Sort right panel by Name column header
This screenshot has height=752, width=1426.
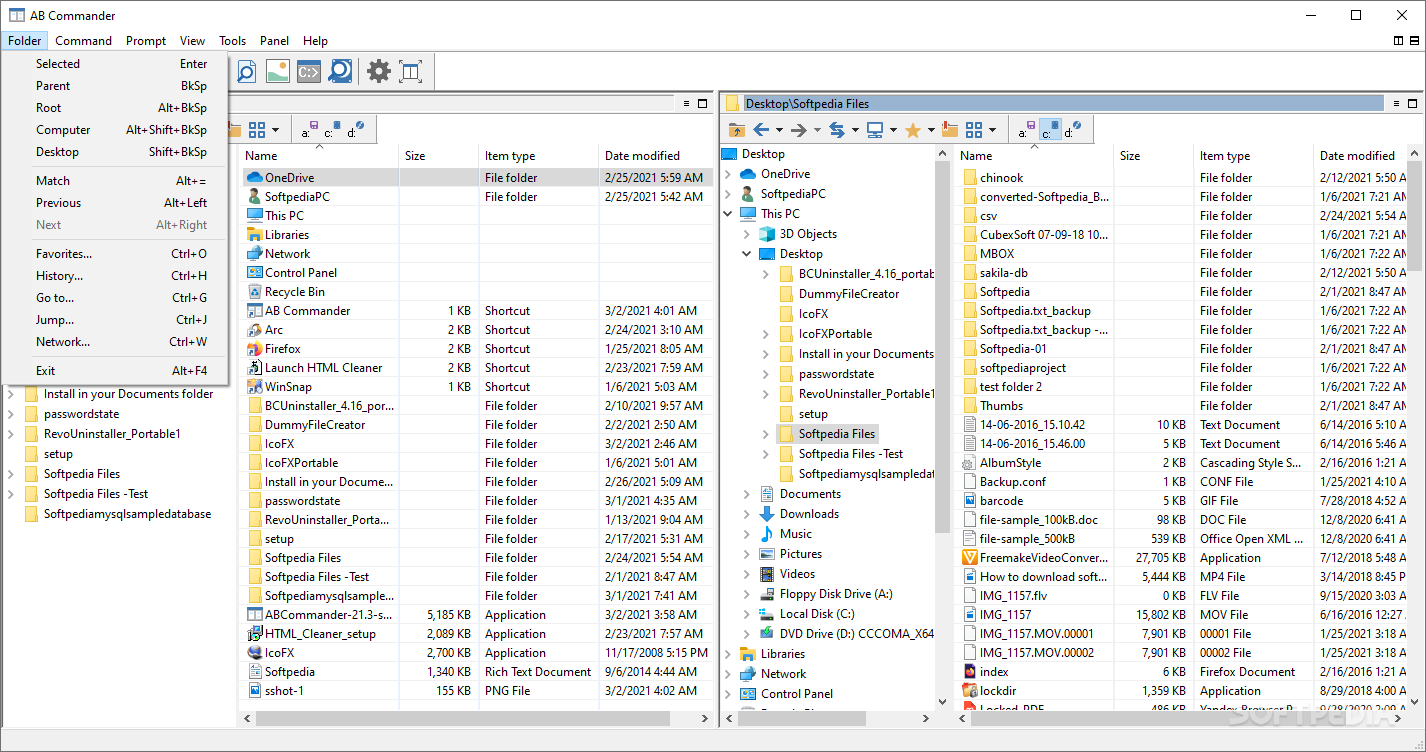pos(1034,155)
